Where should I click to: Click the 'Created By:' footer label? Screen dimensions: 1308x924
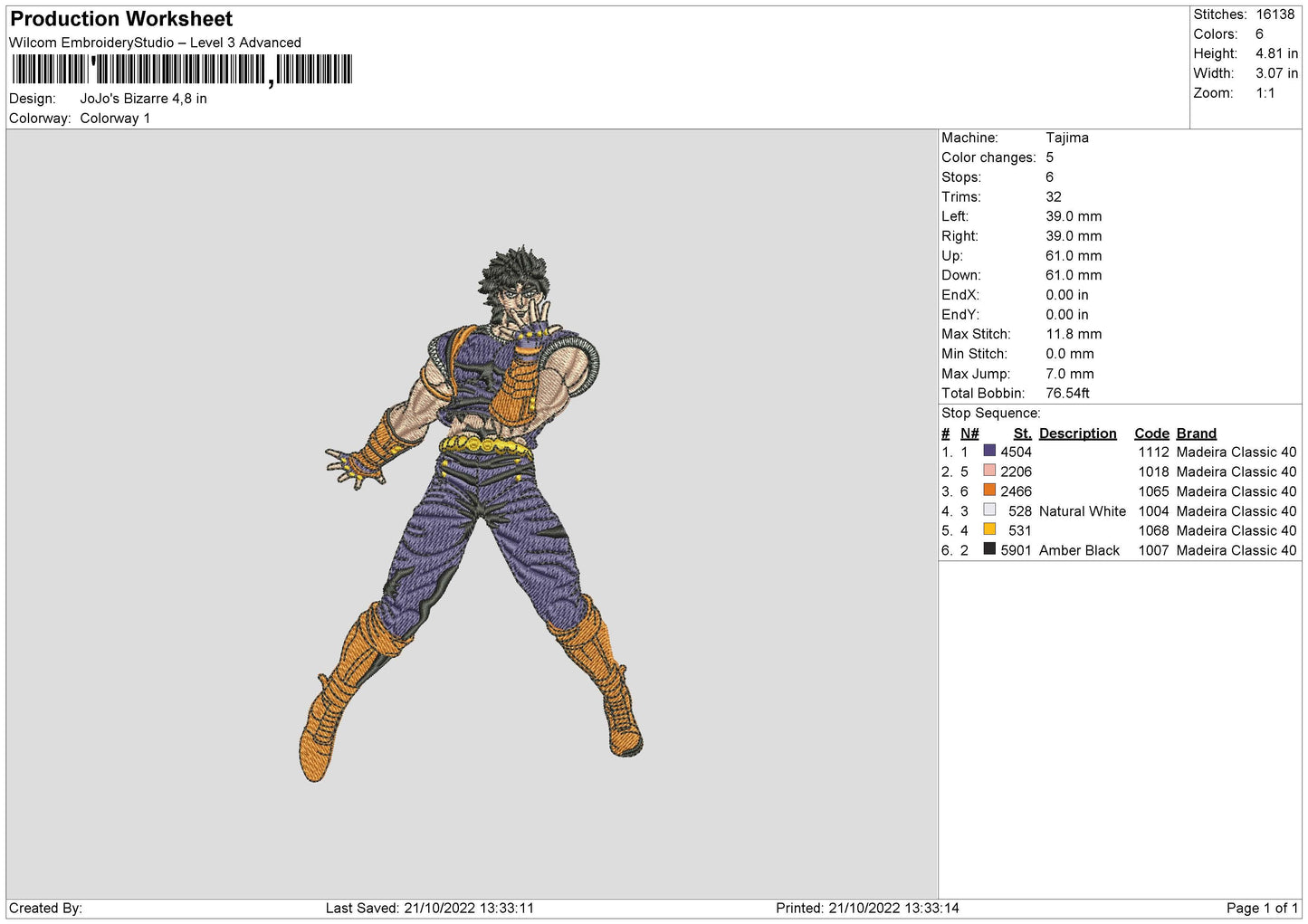click(x=45, y=908)
